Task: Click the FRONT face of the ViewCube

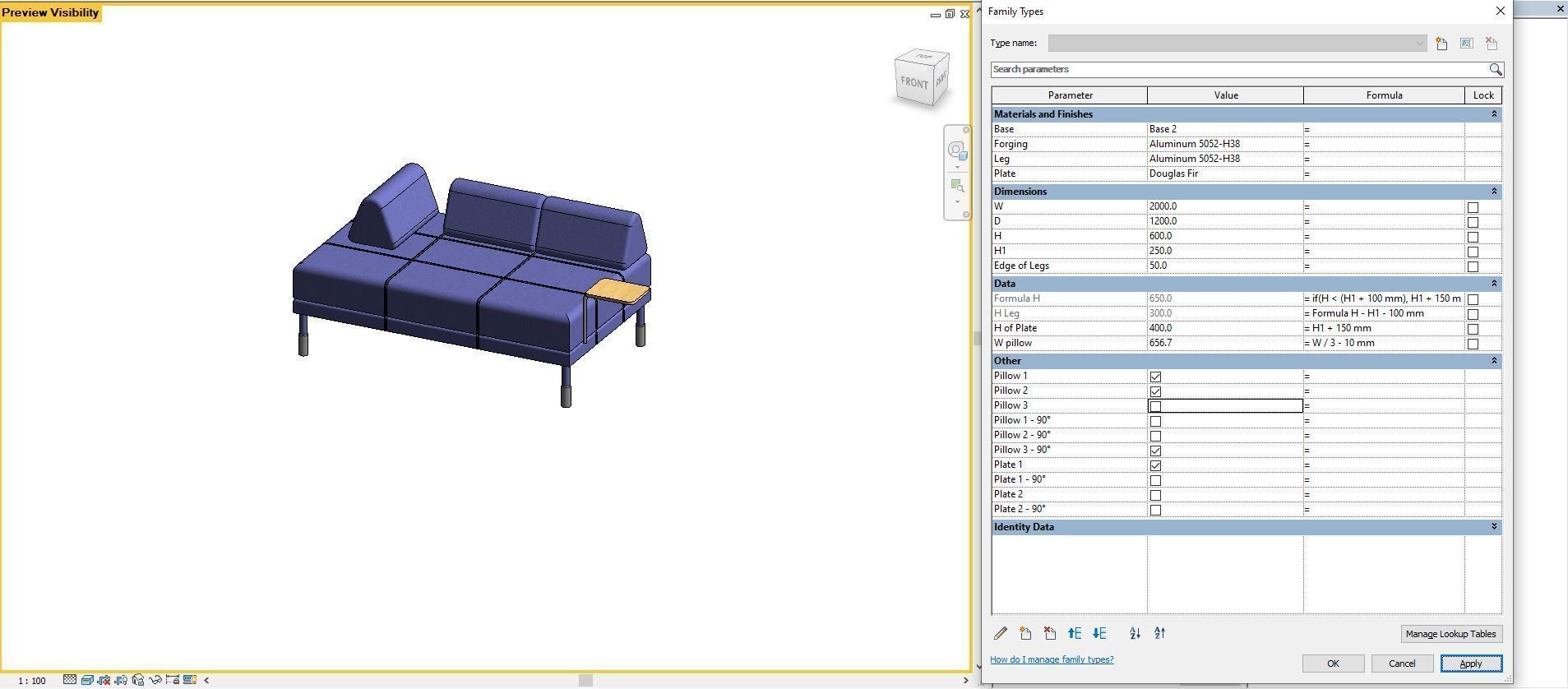Action: (914, 82)
